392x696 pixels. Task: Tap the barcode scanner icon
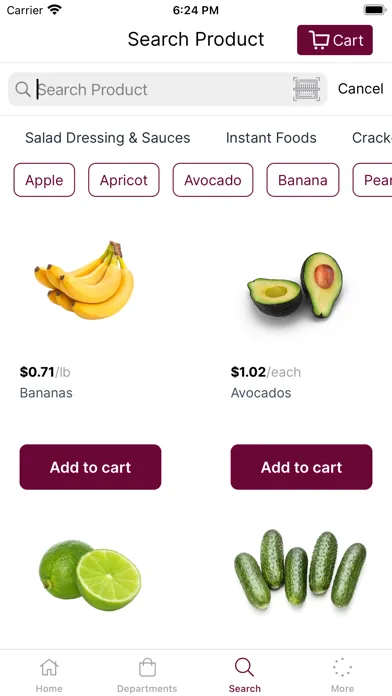[306, 89]
